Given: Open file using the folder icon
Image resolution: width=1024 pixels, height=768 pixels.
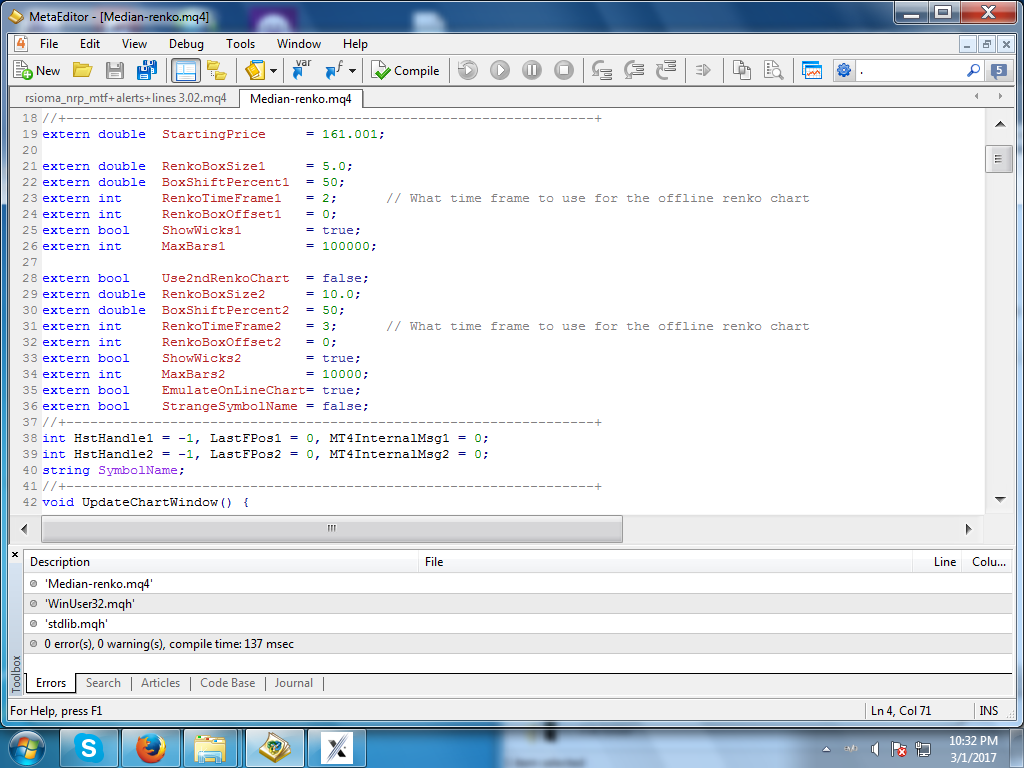Looking at the screenshot, I should coord(83,71).
